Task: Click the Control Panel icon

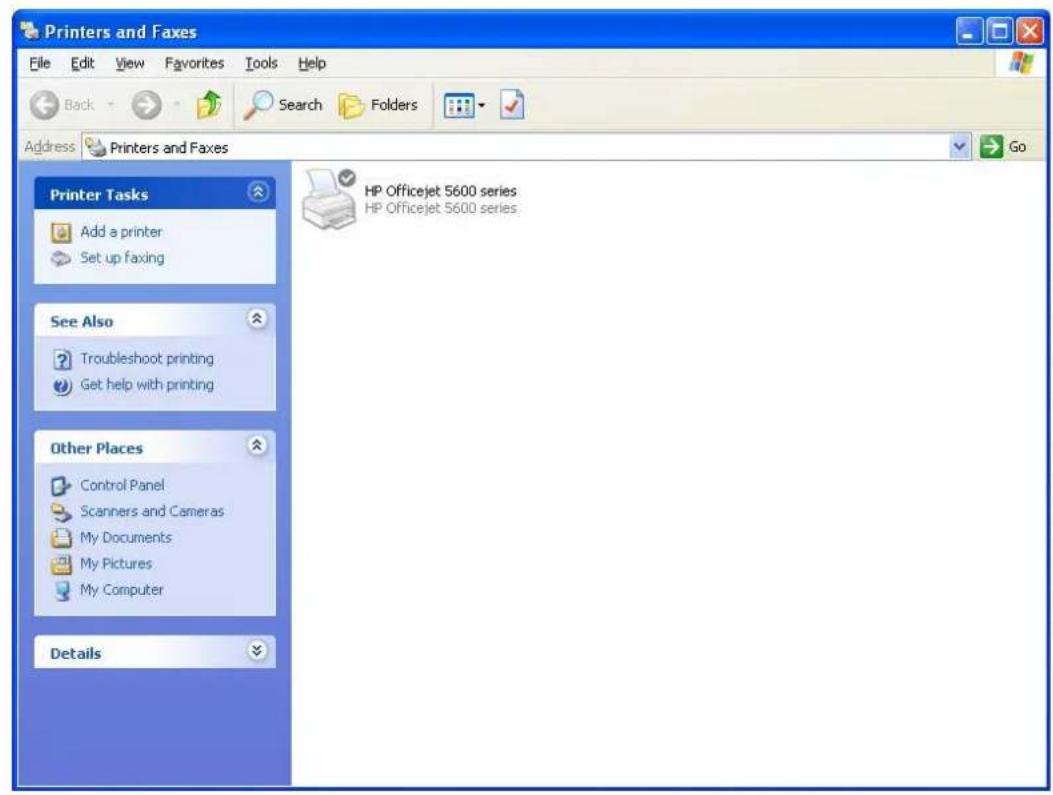Action: pyautogui.click(x=61, y=485)
